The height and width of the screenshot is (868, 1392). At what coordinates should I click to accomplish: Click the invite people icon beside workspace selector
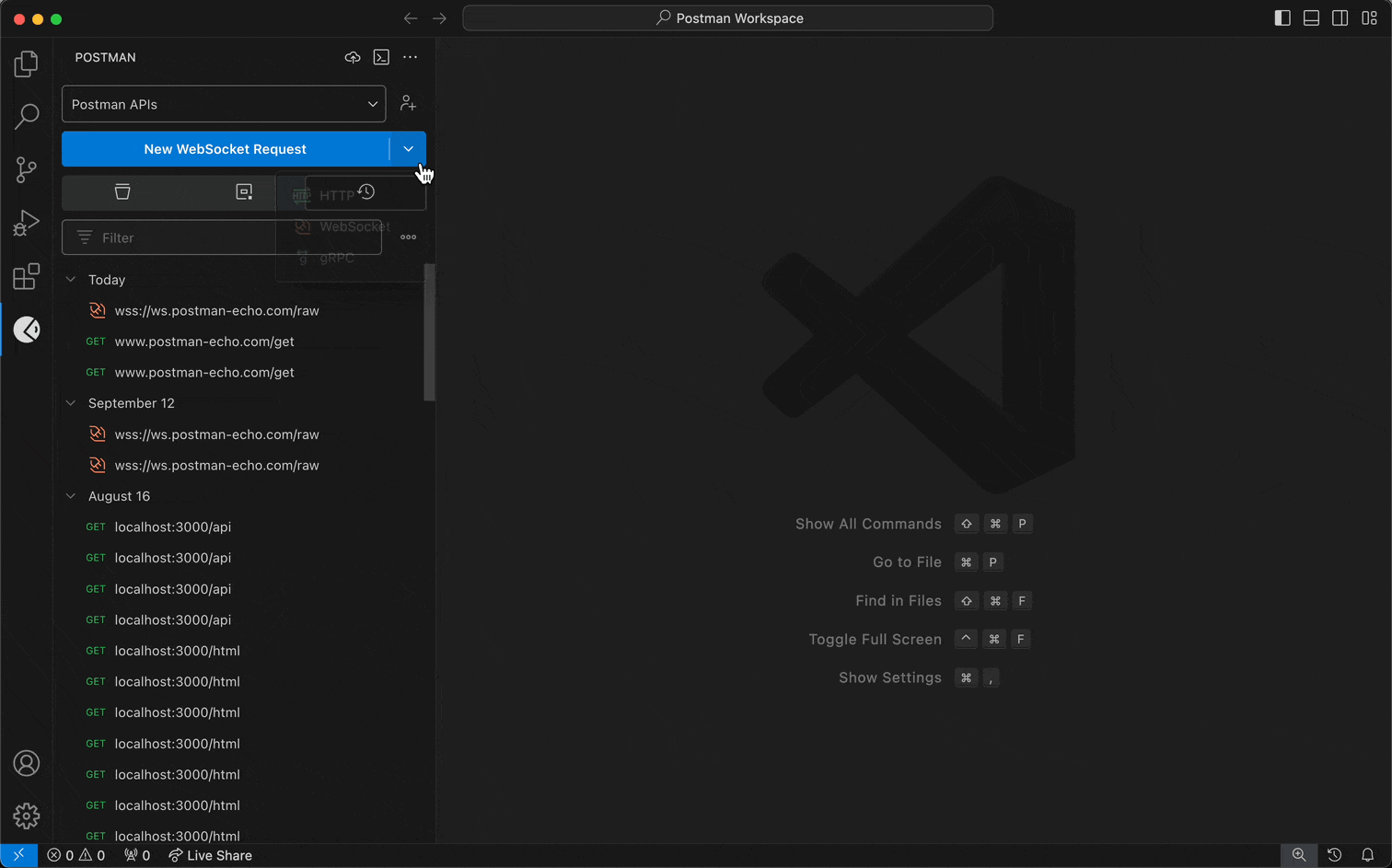(408, 104)
